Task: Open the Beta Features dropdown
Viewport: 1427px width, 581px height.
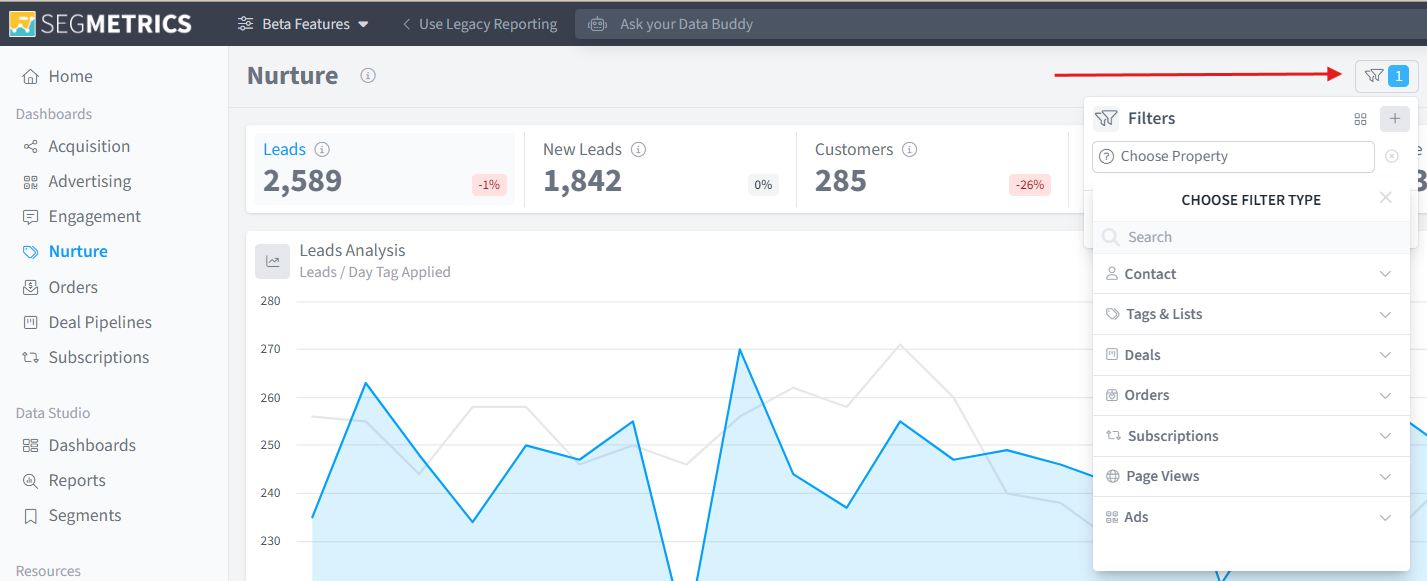Action: (x=303, y=24)
